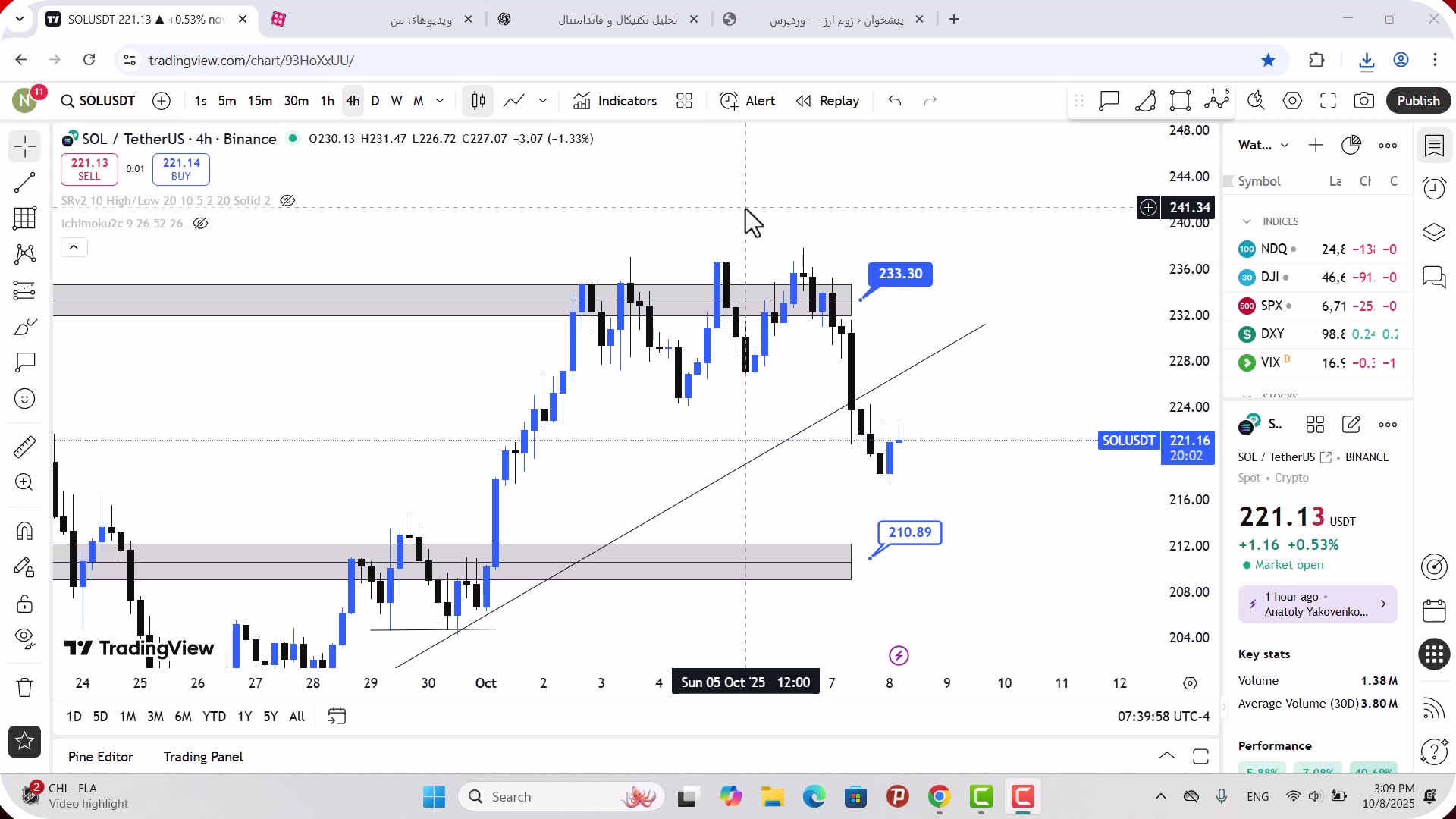Show the Ichimoku2c indicator
Image resolution: width=1456 pixels, height=819 pixels.
pyautogui.click(x=200, y=224)
